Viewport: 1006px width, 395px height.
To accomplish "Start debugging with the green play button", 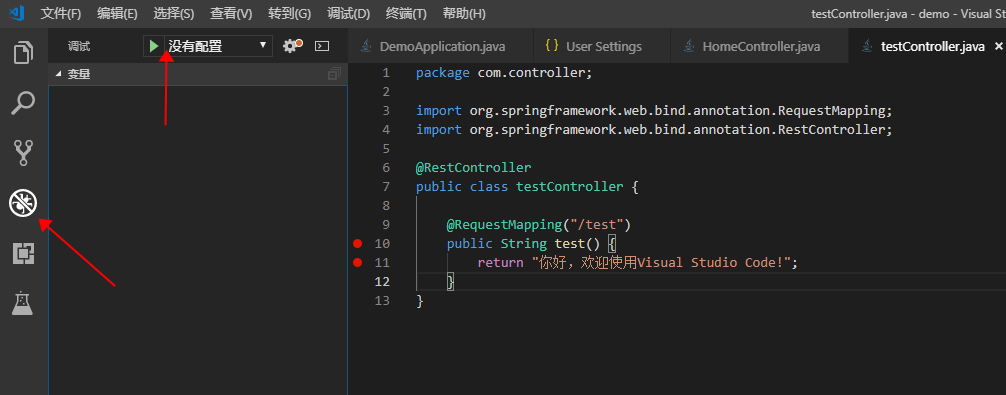I will pos(154,46).
